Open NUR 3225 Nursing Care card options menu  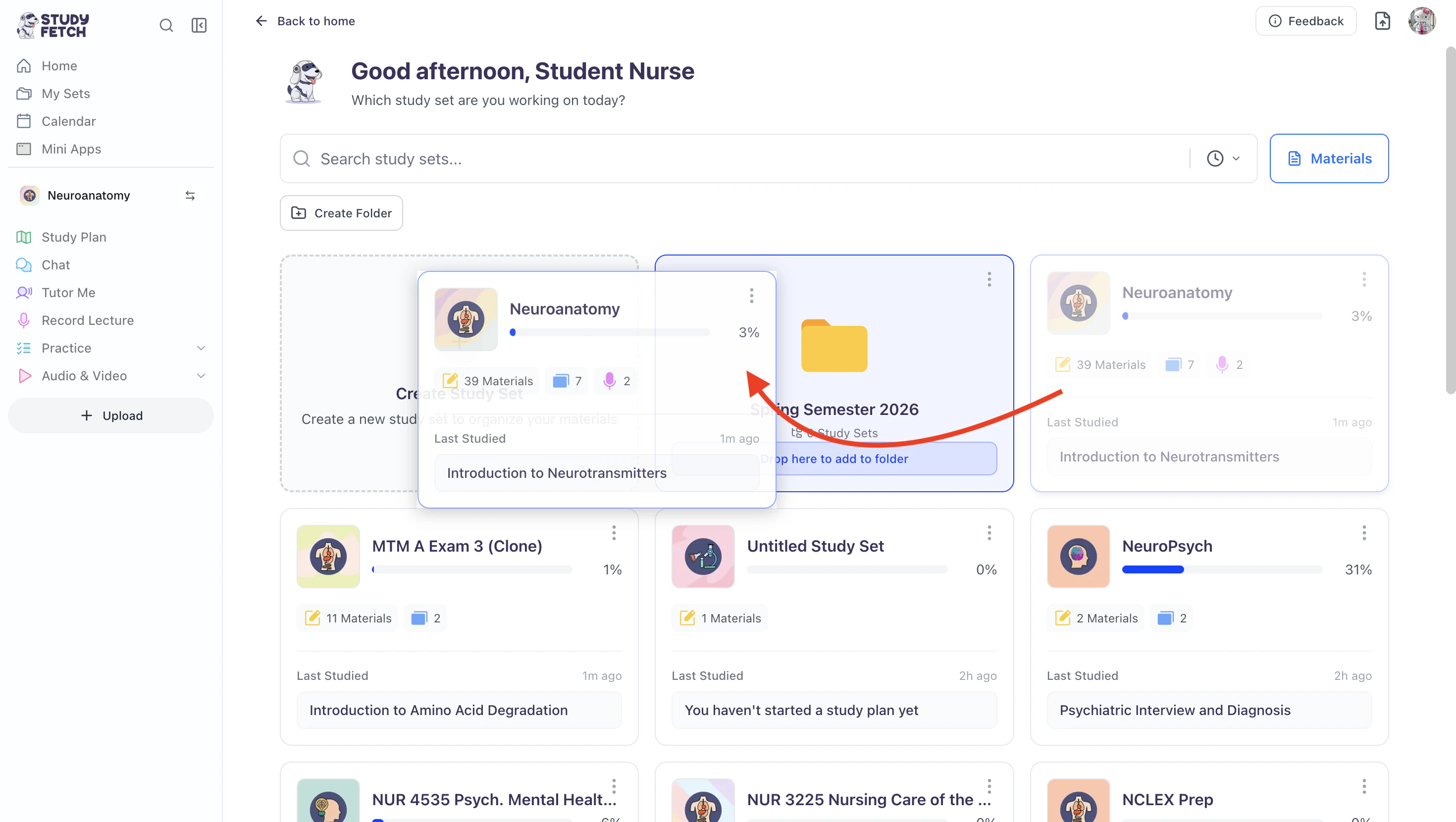point(989,786)
